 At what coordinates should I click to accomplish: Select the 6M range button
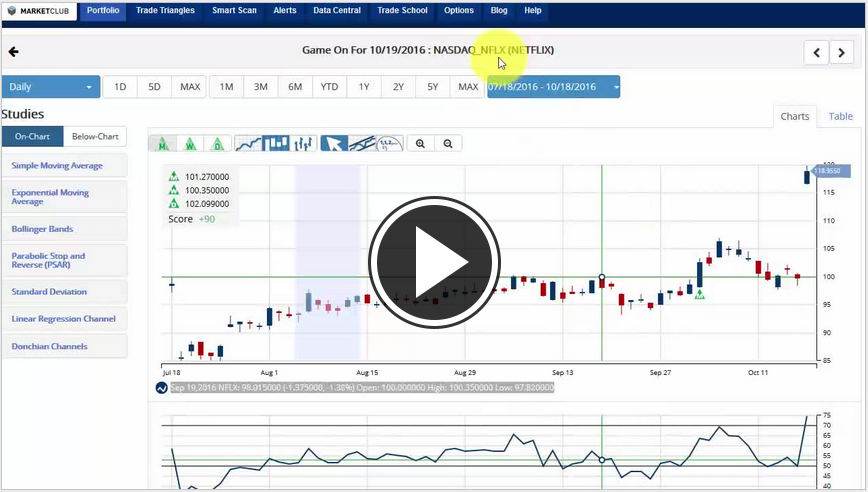click(x=295, y=87)
